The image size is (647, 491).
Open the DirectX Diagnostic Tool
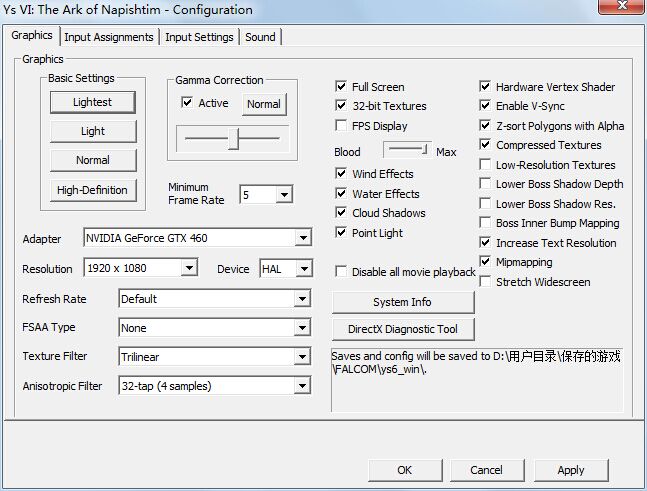(x=402, y=329)
